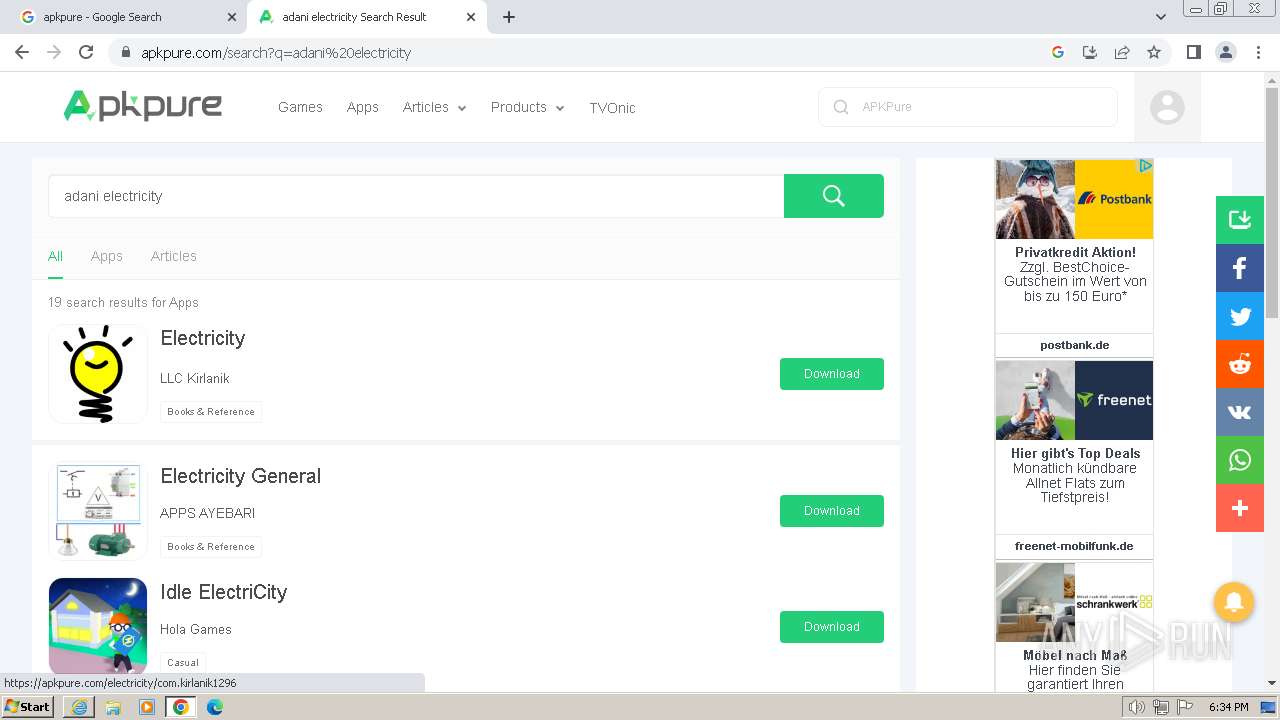Screen dimensions: 1280x720
Task: Click the site lock icon
Action: pyautogui.click(x=126, y=52)
